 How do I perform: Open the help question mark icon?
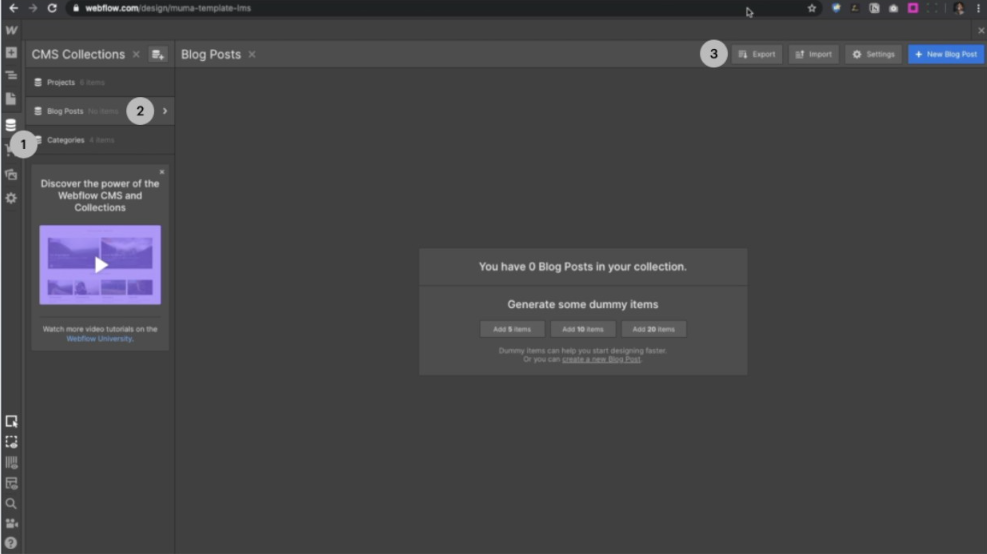11,542
